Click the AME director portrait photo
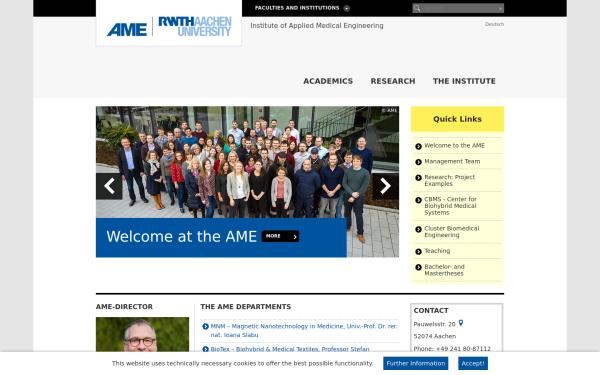 142,334
